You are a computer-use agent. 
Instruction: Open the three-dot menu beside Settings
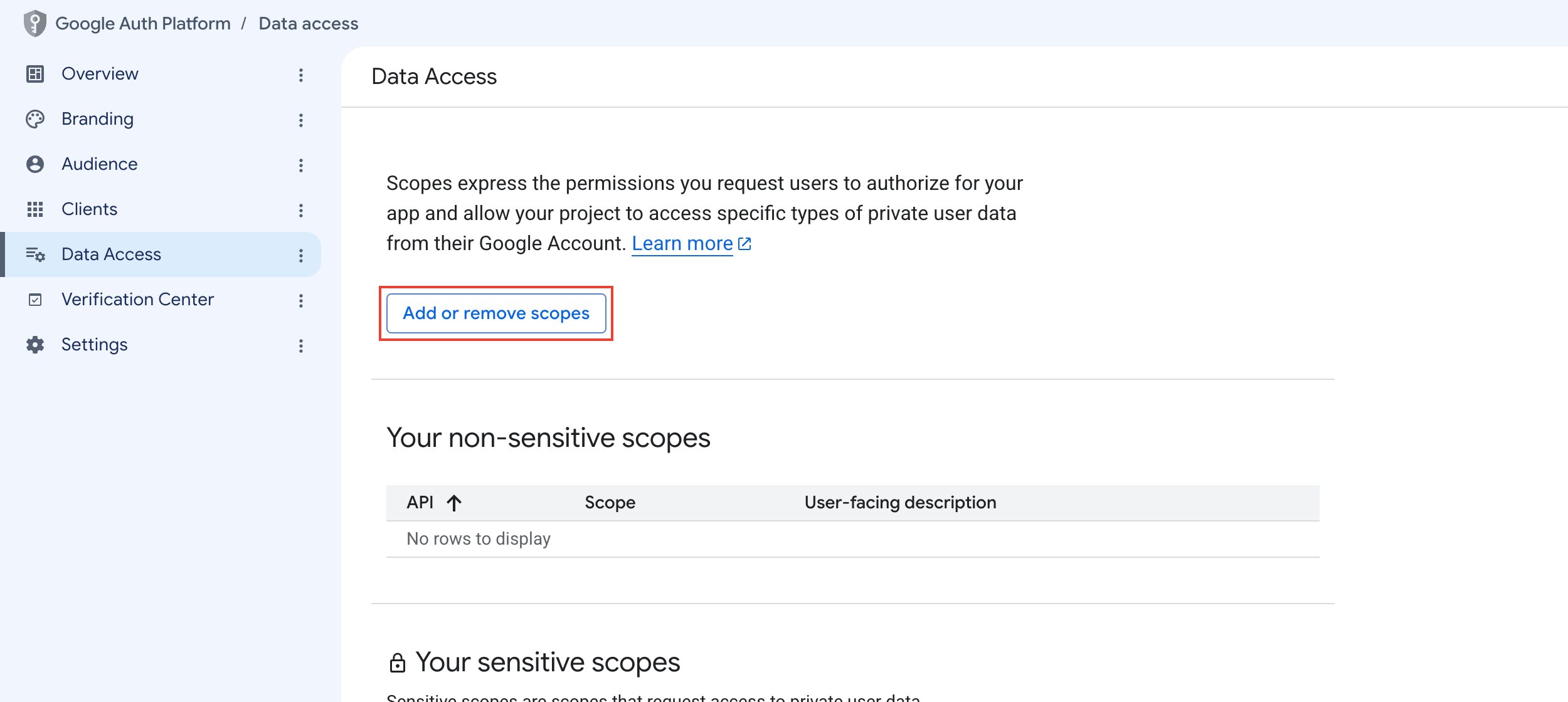(301, 346)
